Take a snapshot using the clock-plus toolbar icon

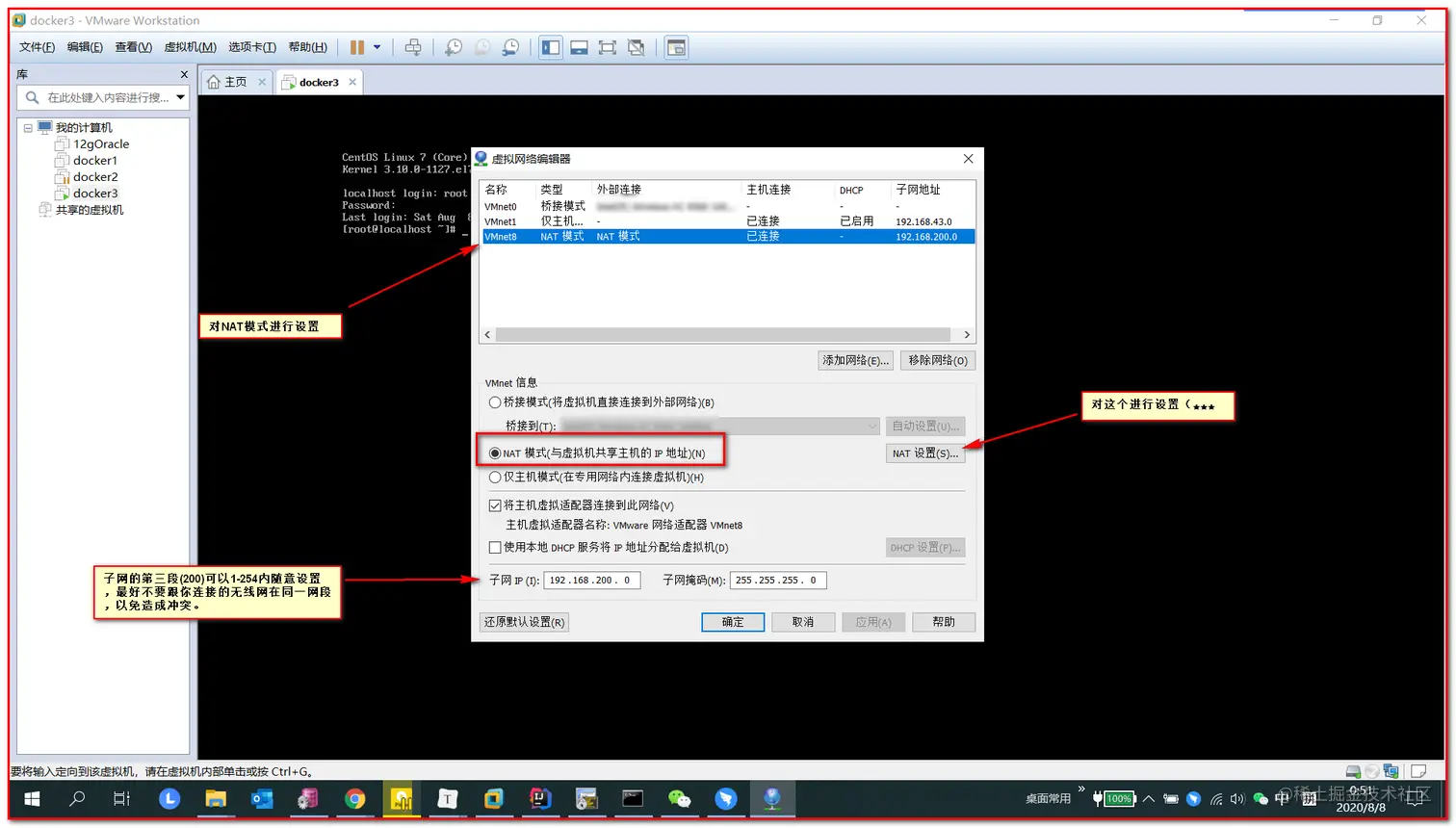(x=454, y=47)
